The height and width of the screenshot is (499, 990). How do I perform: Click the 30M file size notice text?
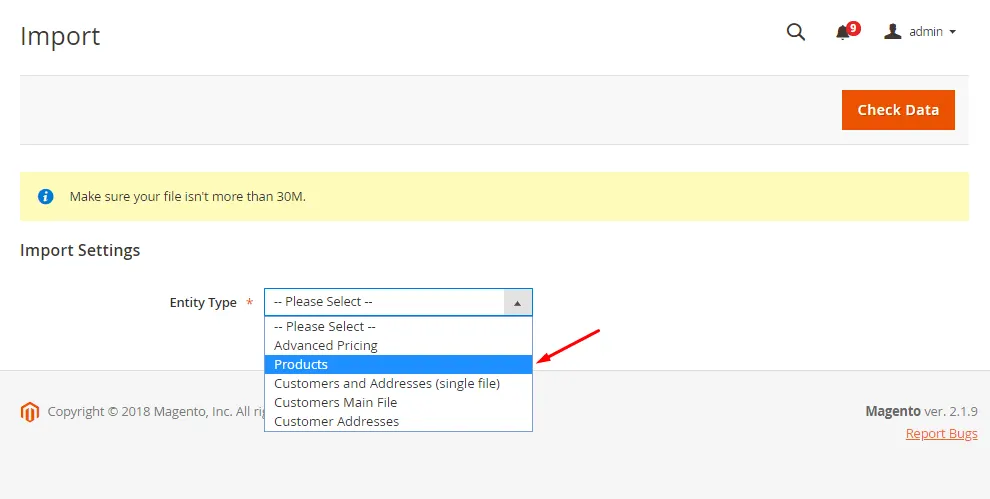(187, 197)
